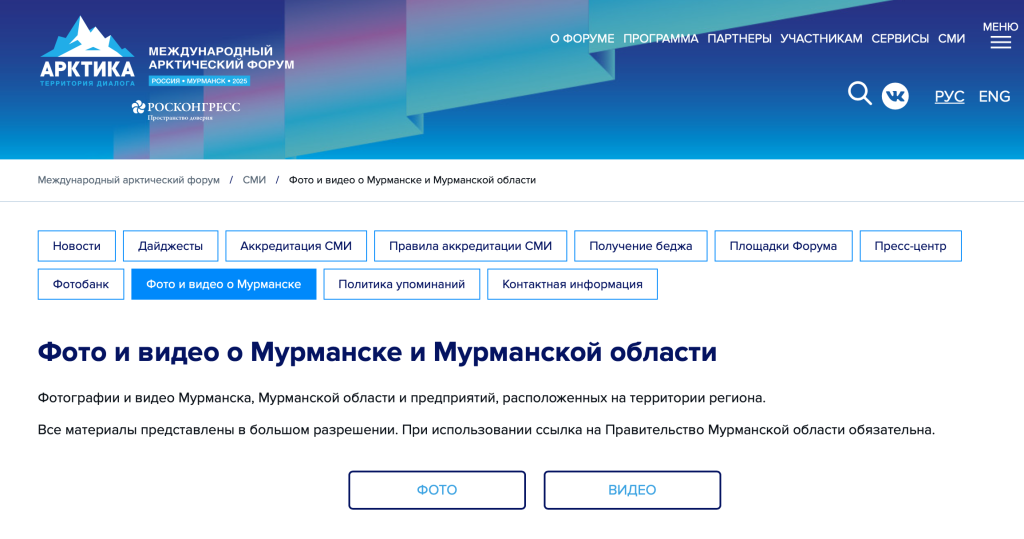Viewport: 1024px width, 539px height.
Task: Go to СМИ breadcrumb link
Action: pos(254,180)
